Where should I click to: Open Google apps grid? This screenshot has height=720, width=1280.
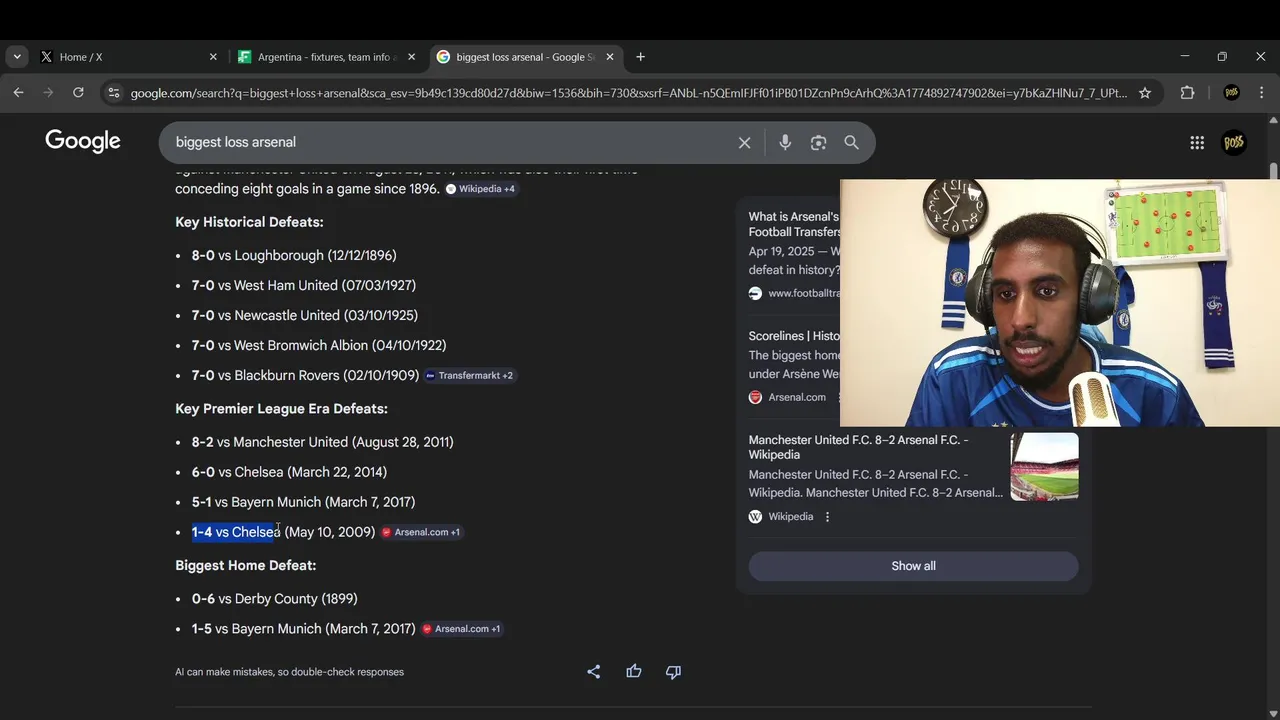[x=1197, y=143]
